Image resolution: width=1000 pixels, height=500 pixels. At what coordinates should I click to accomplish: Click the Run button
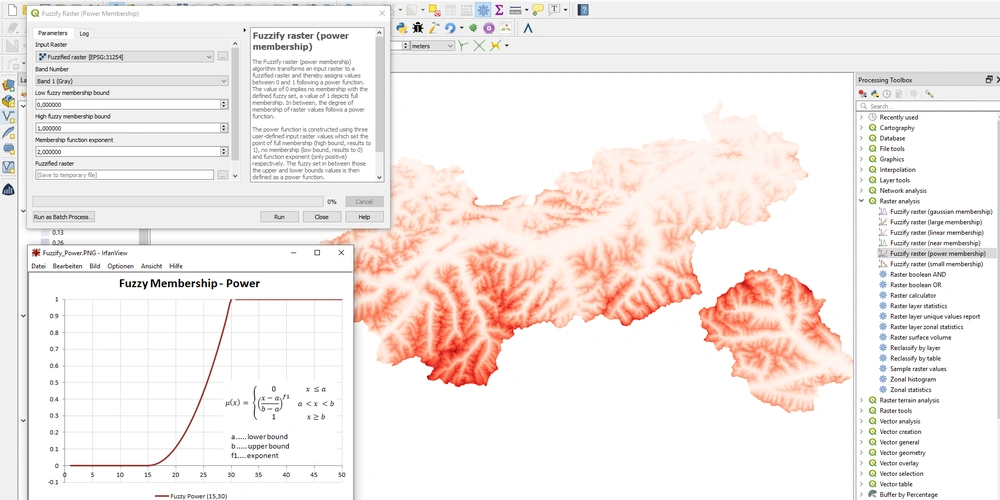(x=279, y=217)
